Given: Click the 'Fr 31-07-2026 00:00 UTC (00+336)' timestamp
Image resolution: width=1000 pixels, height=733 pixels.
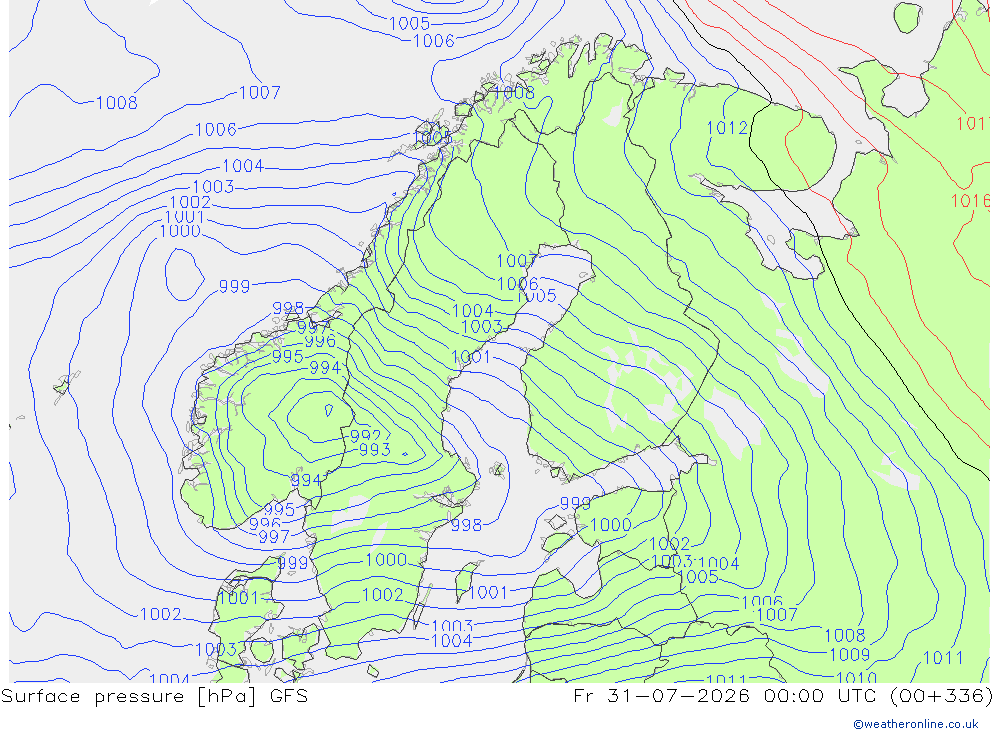Looking at the screenshot, I should tap(783, 695).
